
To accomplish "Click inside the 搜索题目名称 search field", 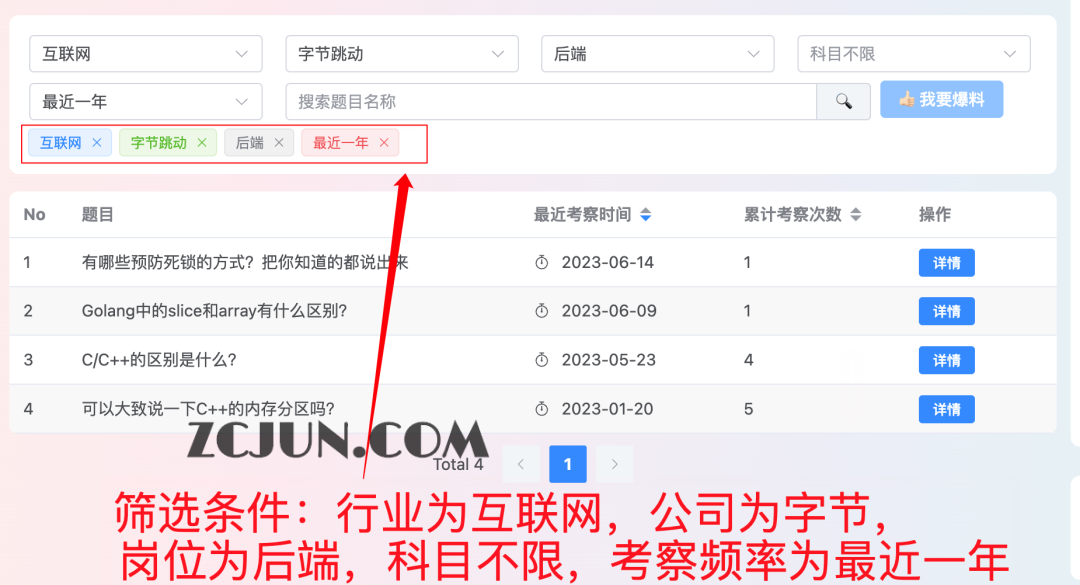I will click(550, 101).
